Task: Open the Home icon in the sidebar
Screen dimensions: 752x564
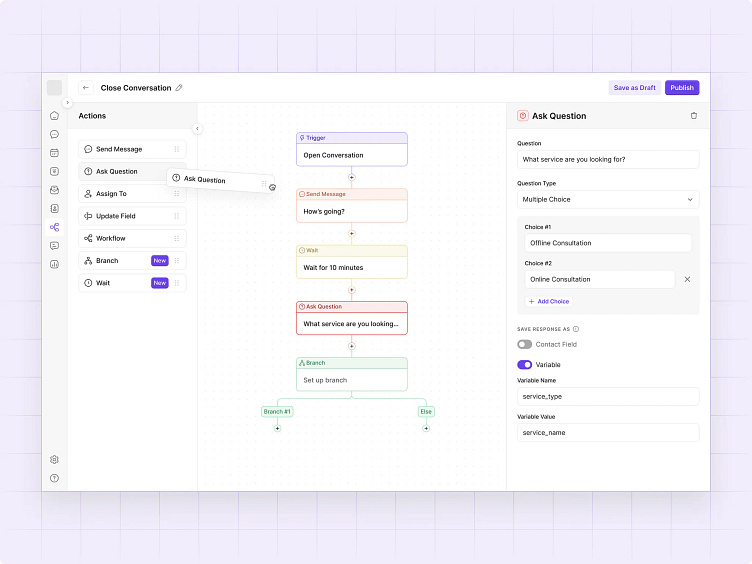Action: click(54, 116)
